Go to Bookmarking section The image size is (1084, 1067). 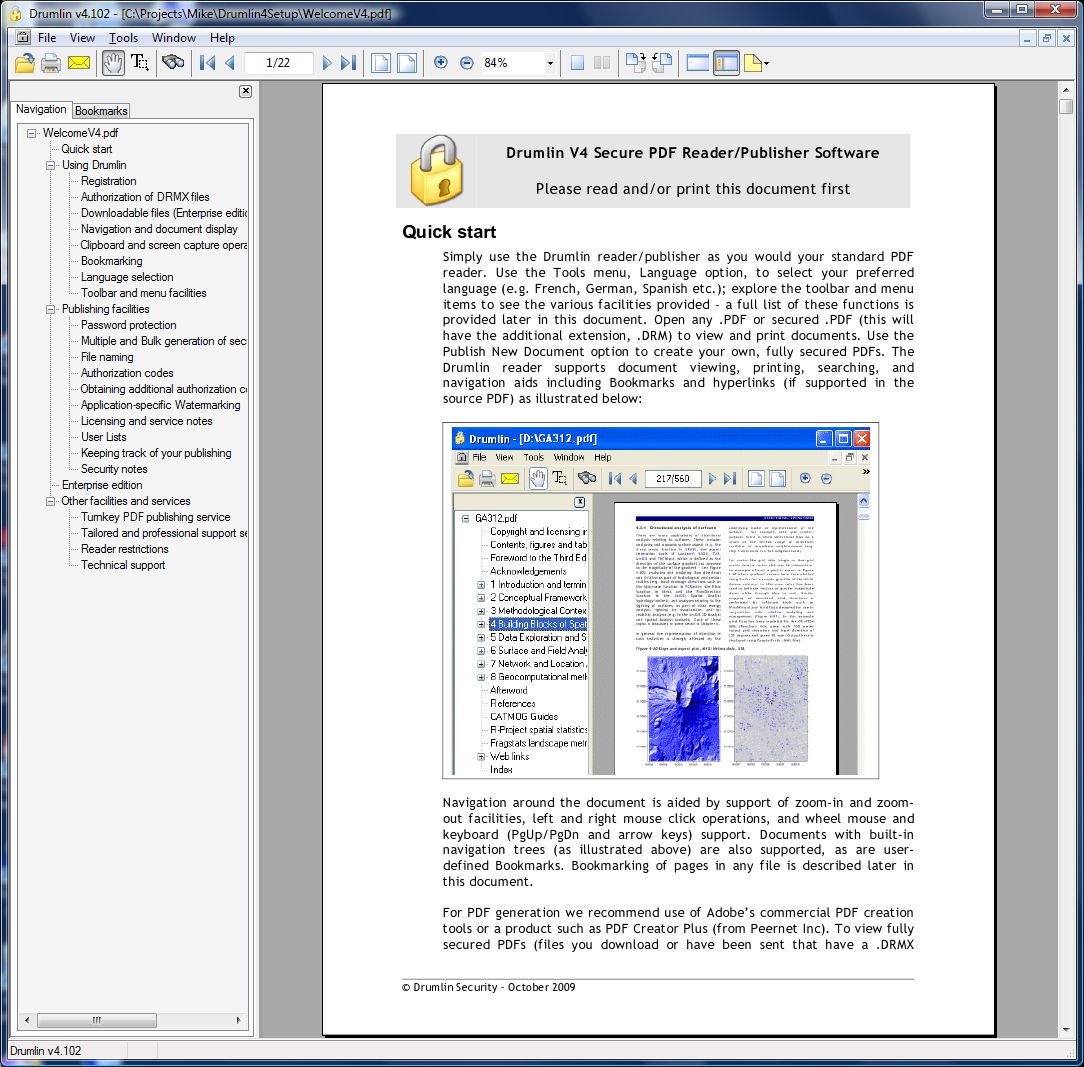[x=111, y=261]
